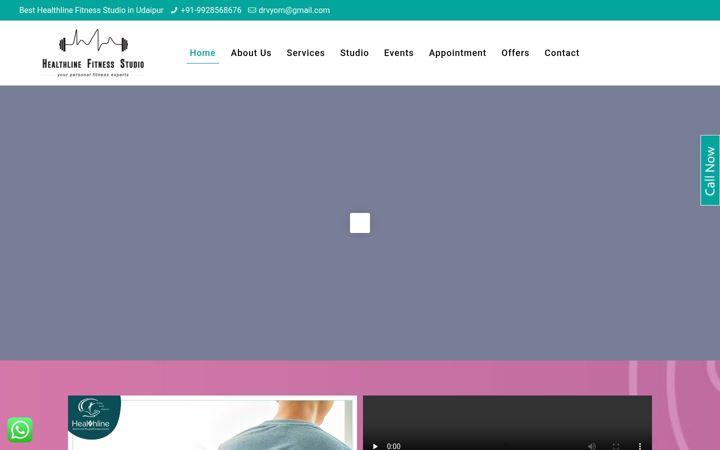
Task: Open Offers page
Action: (515, 53)
